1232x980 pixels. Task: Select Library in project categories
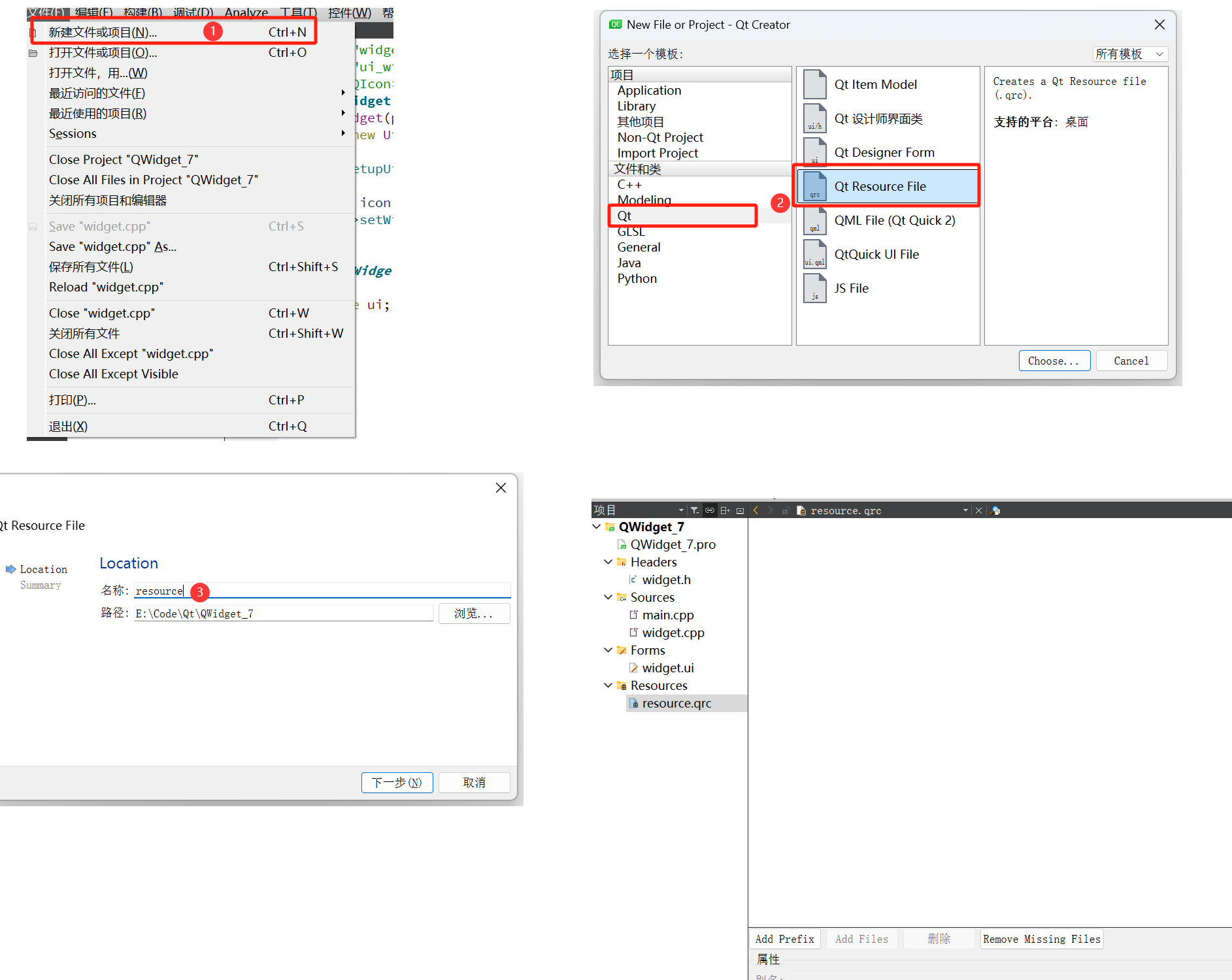tap(636, 106)
